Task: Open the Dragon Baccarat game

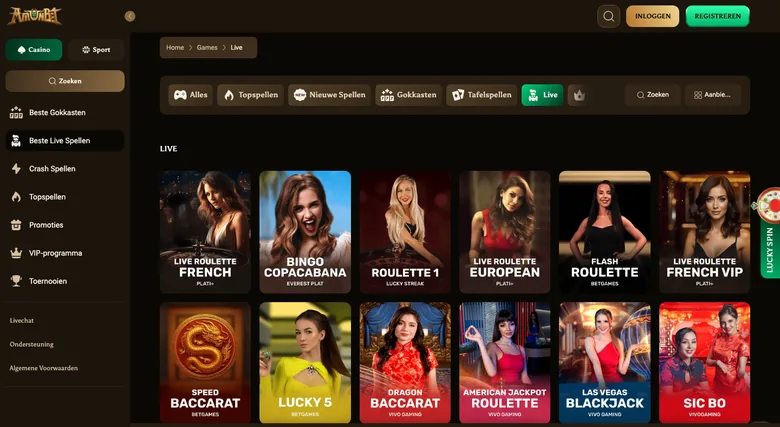Action: (405, 363)
